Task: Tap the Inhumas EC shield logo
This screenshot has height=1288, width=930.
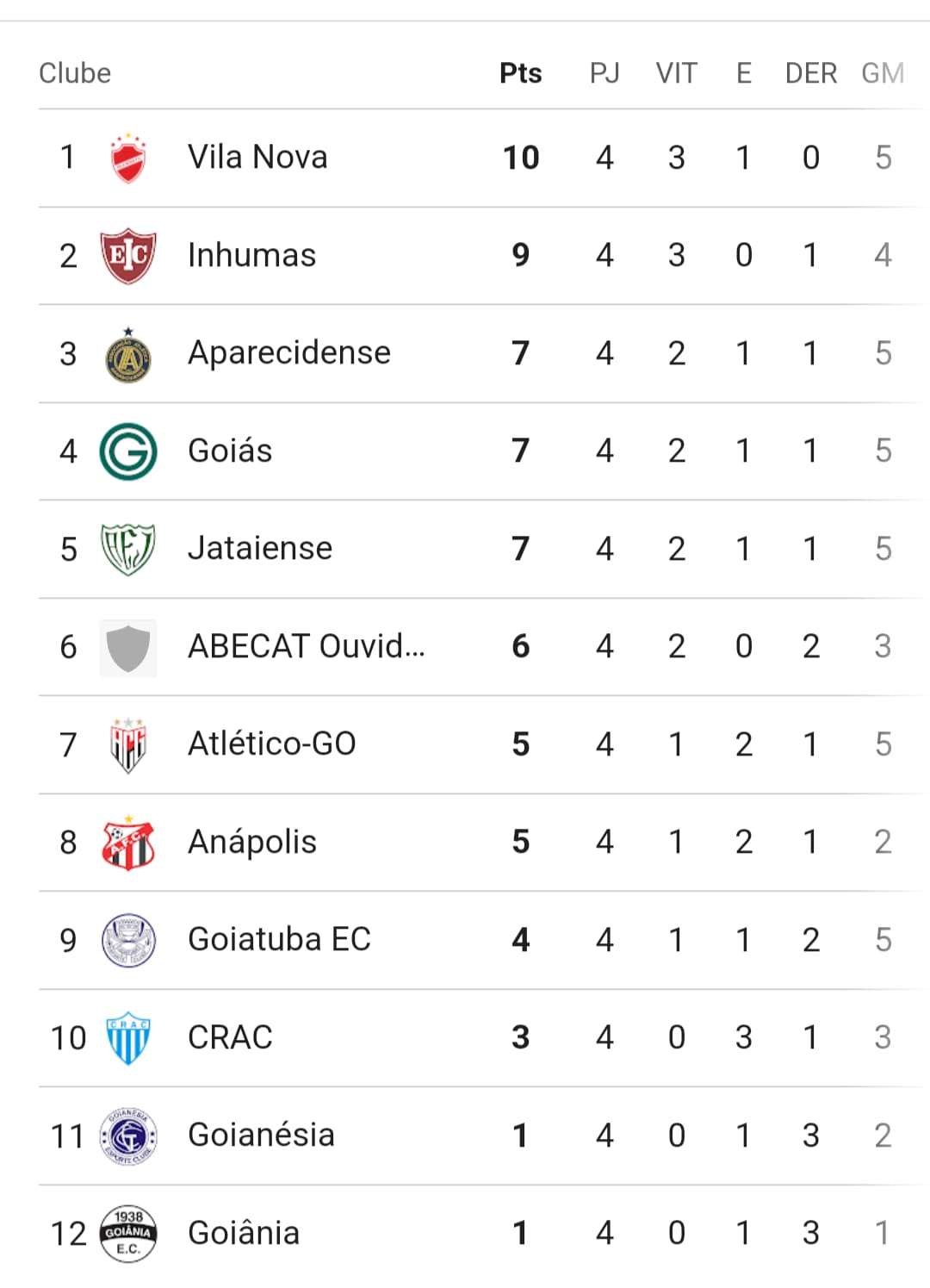Action: [128, 256]
